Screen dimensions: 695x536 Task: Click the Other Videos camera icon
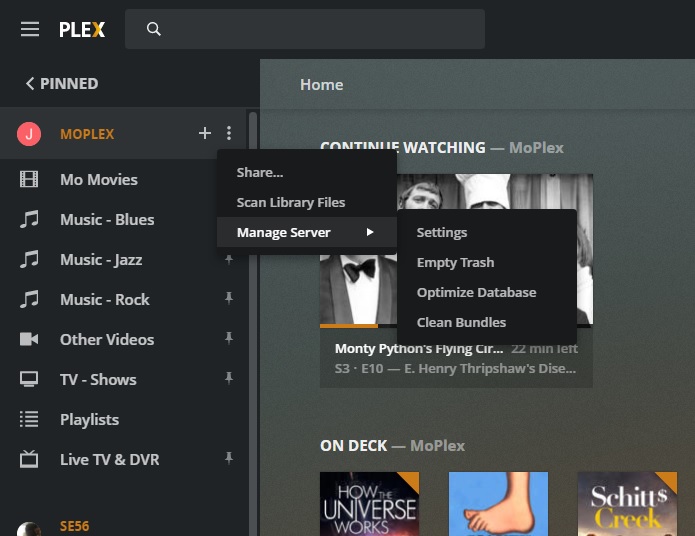[29, 339]
